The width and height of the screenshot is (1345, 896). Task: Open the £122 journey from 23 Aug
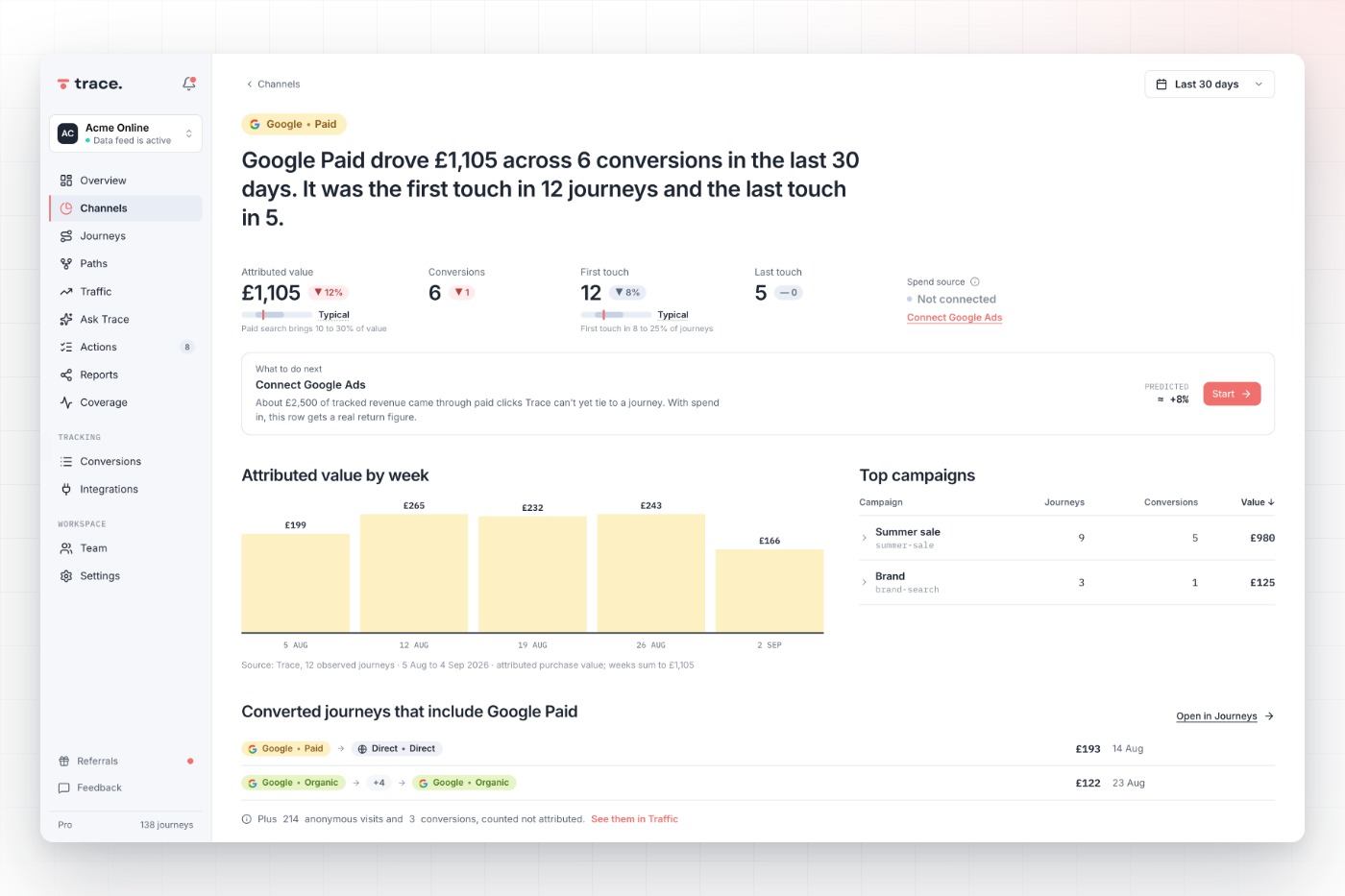(x=758, y=784)
